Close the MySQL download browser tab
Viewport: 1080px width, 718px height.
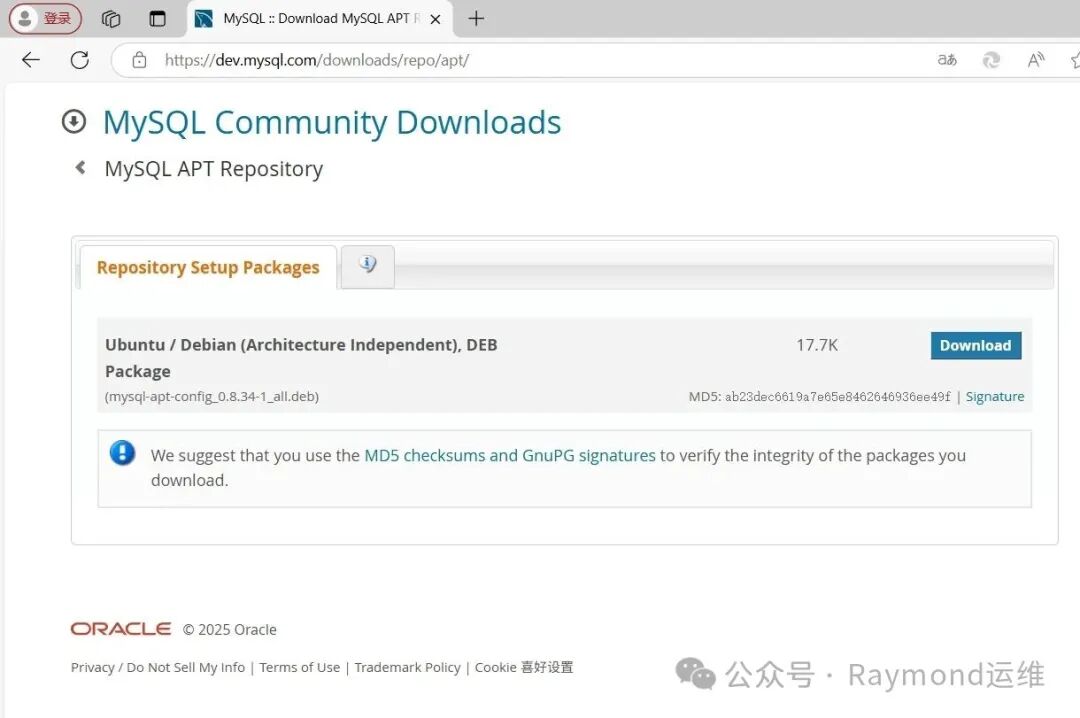click(435, 19)
